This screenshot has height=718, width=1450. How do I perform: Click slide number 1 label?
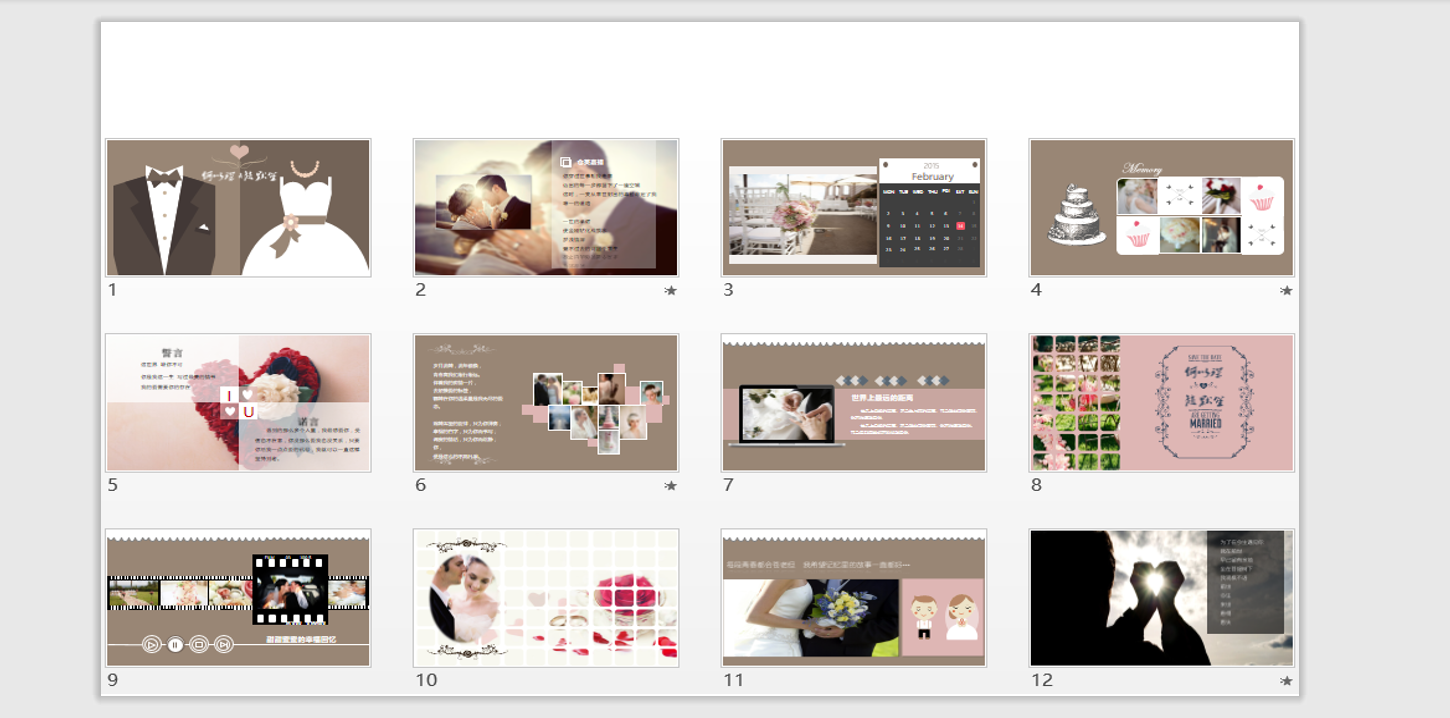113,290
